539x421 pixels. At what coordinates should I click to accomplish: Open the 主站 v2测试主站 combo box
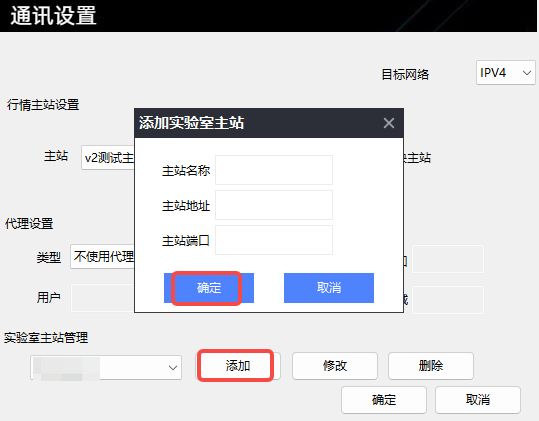pyautogui.click(x=108, y=157)
